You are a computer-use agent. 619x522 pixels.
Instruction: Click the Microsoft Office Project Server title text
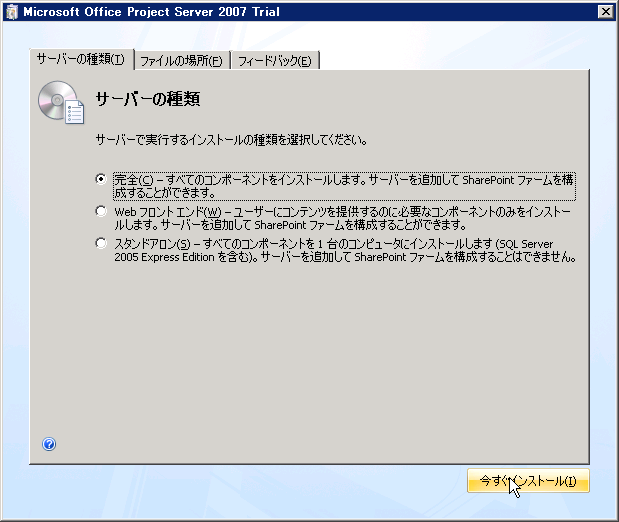[144, 12]
